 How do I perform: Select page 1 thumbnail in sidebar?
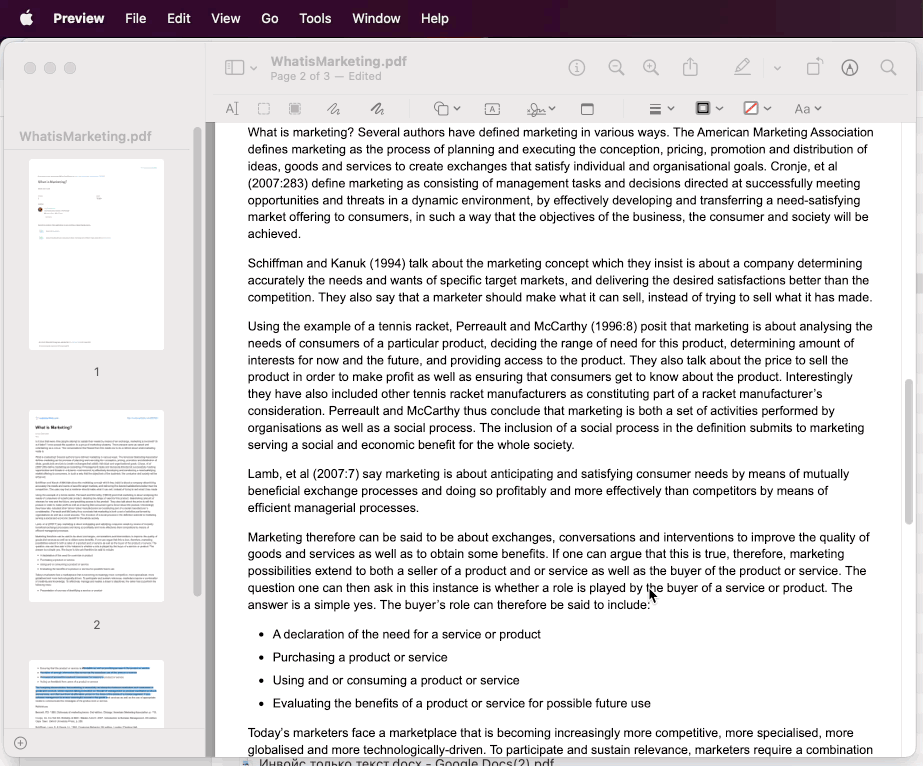click(x=96, y=254)
